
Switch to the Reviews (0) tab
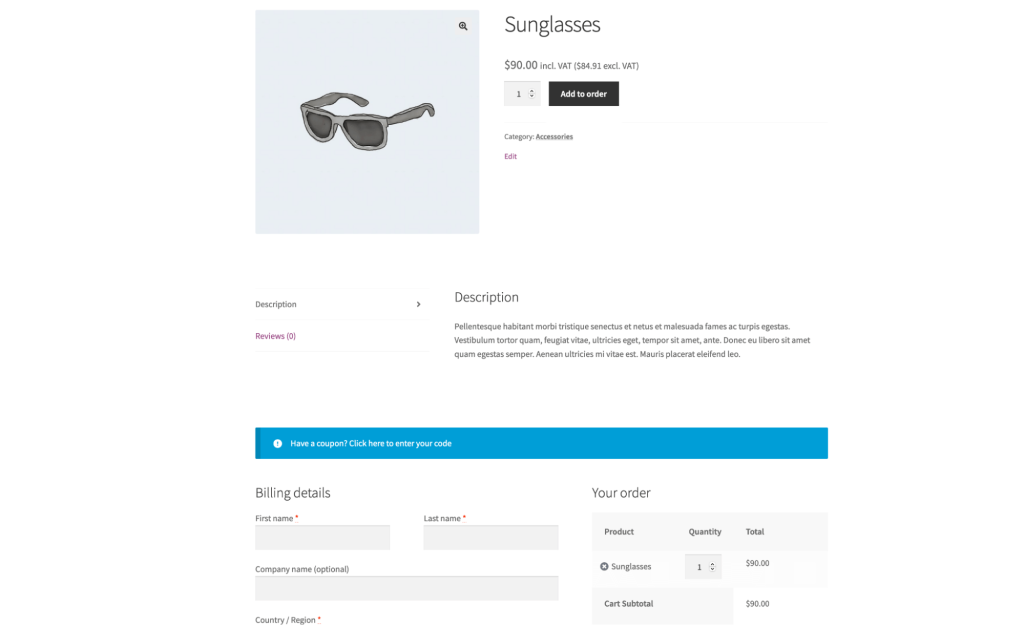click(275, 336)
